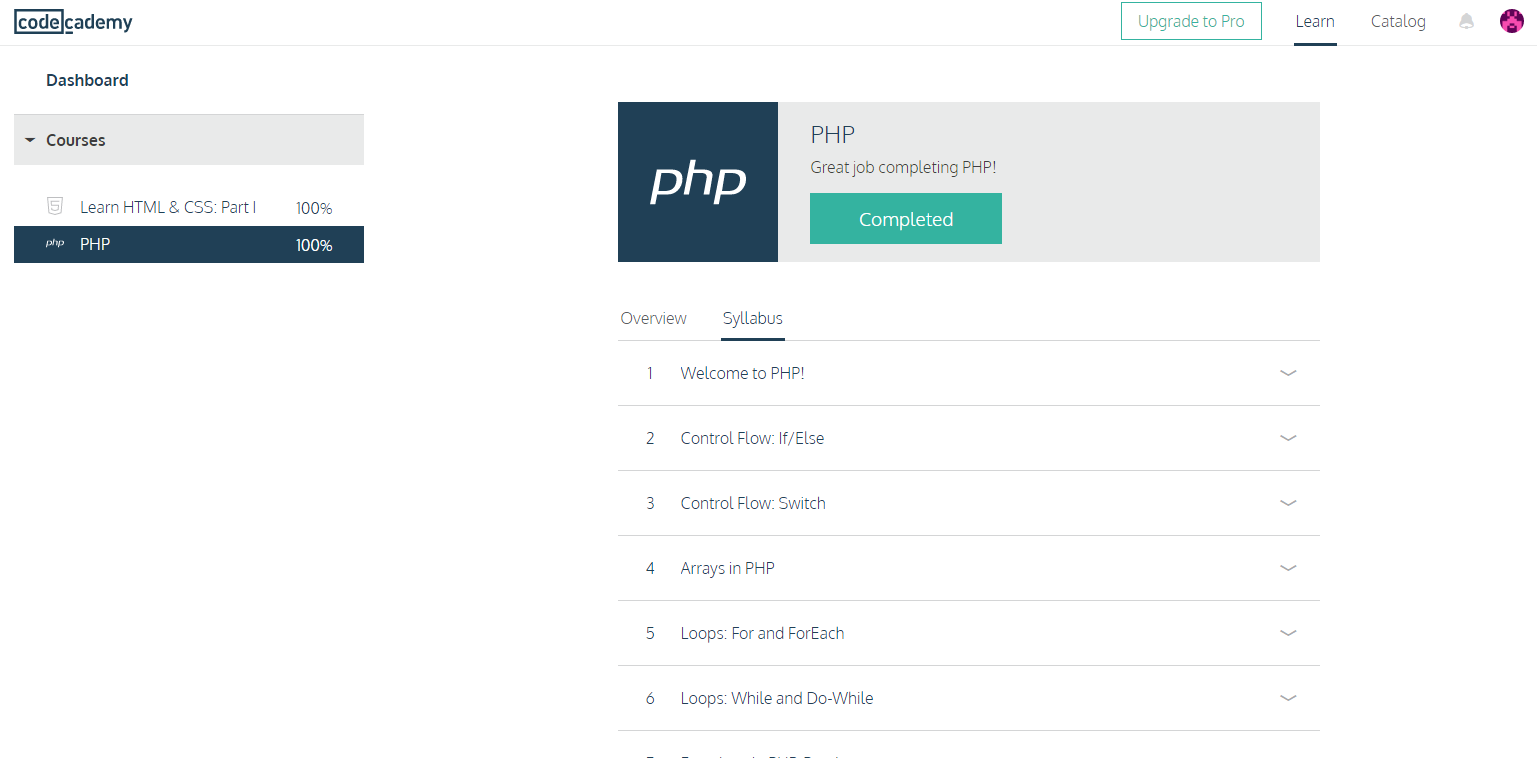Click lesson number 1 in syllabus
Image resolution: width=1537 pixels, height=758 pixels.
[x=650, y=373]
